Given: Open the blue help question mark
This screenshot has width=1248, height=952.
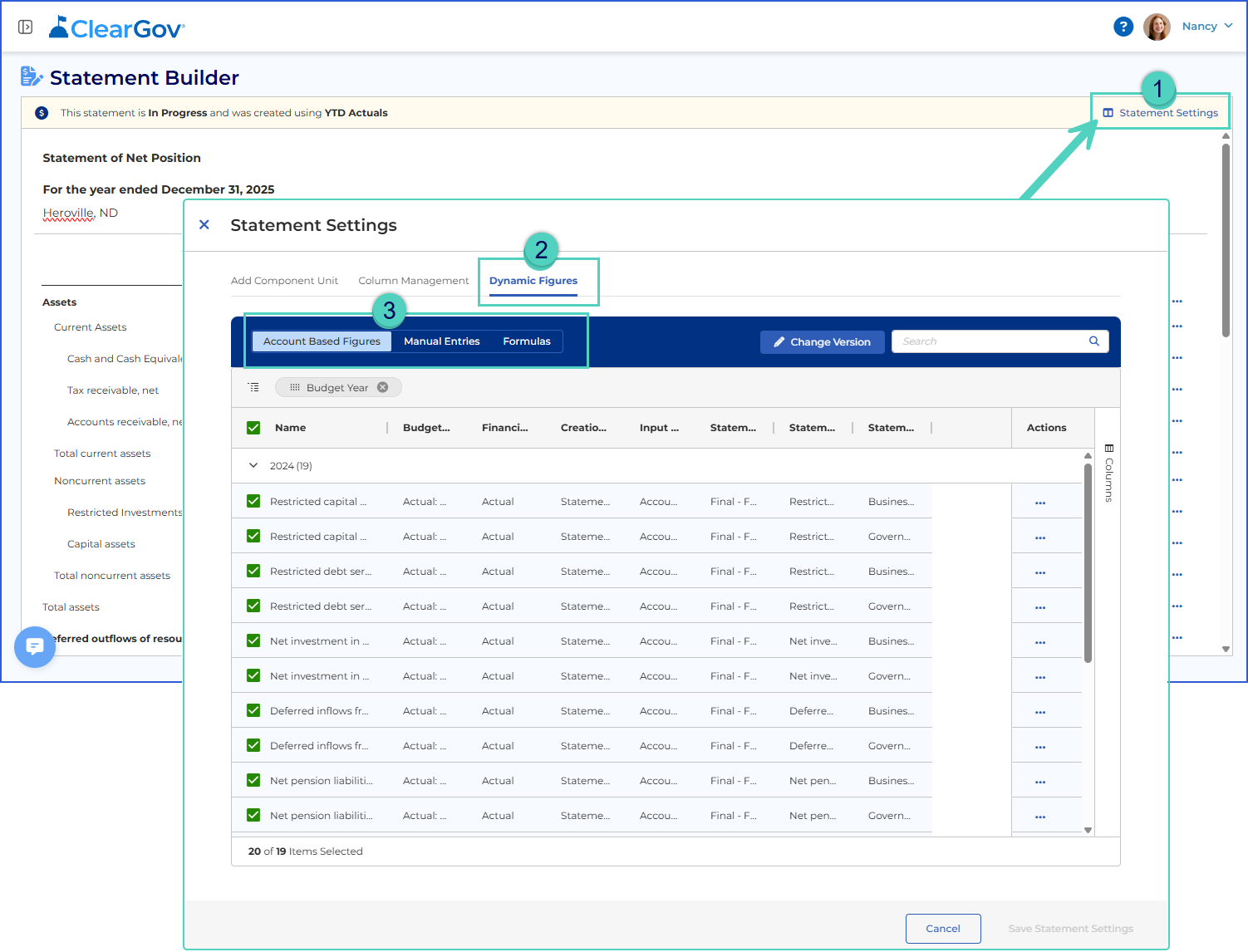Looking at the screenshot, I should tap(1123, 27).
